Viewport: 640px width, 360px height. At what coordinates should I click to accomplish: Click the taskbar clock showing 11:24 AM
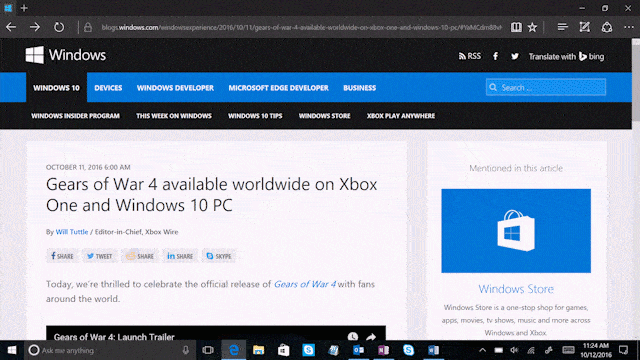[596, 350]
